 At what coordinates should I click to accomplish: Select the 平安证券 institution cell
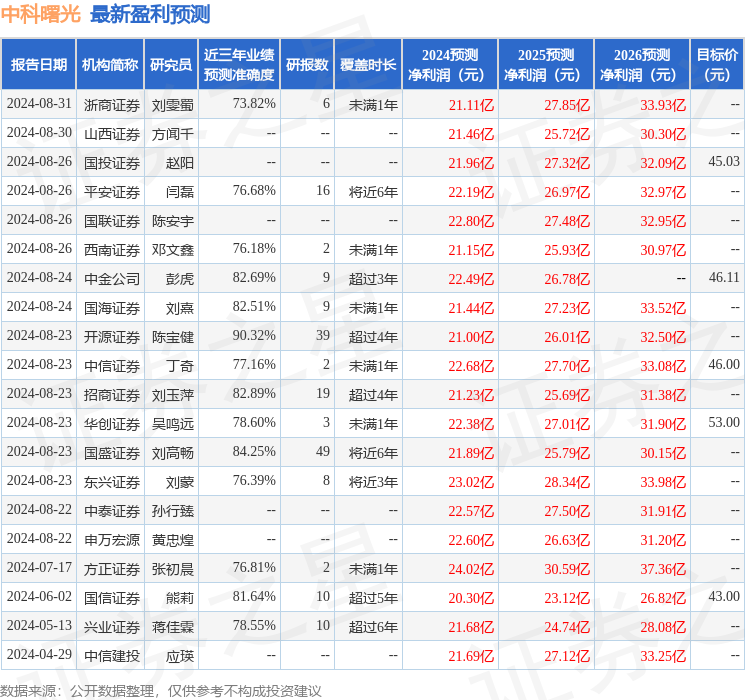point(112,192)
